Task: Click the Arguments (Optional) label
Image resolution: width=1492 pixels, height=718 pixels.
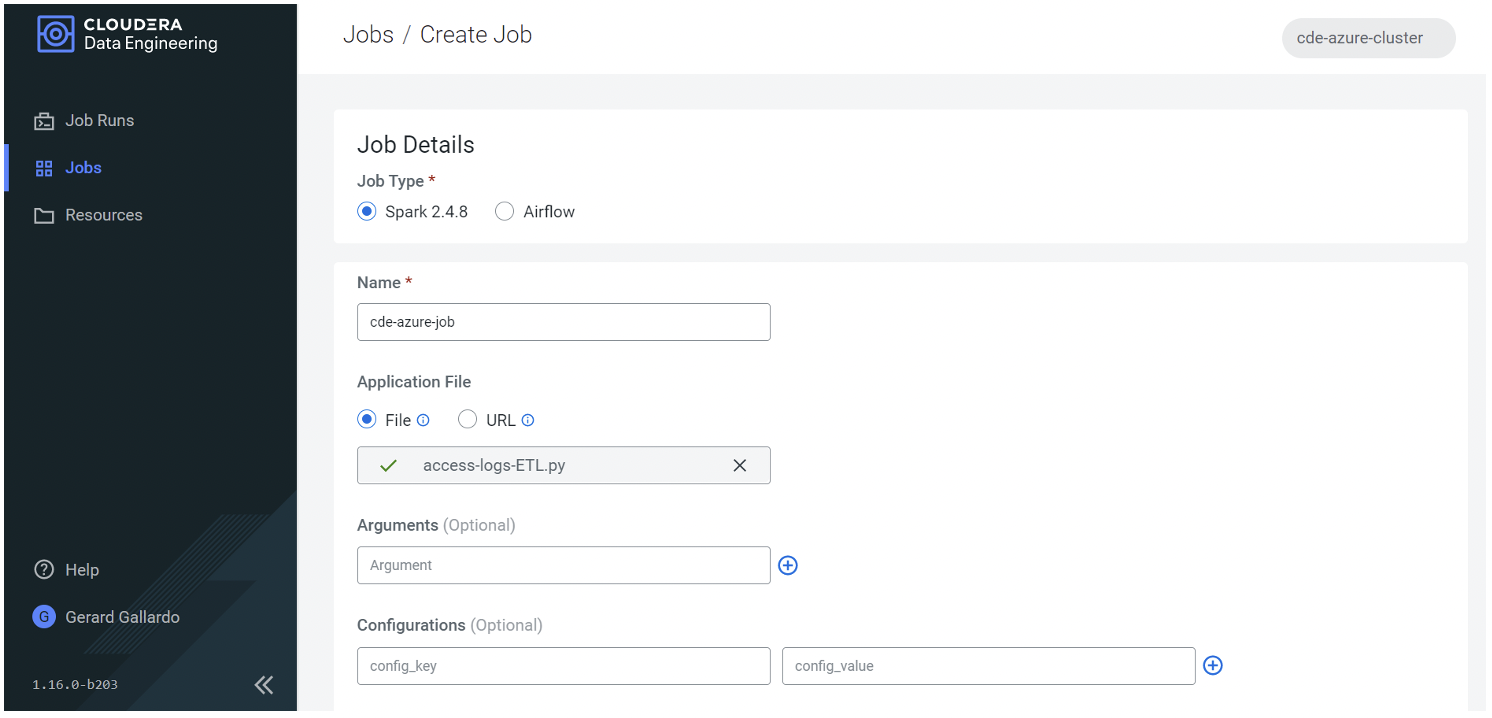Action: pos(436,525)
